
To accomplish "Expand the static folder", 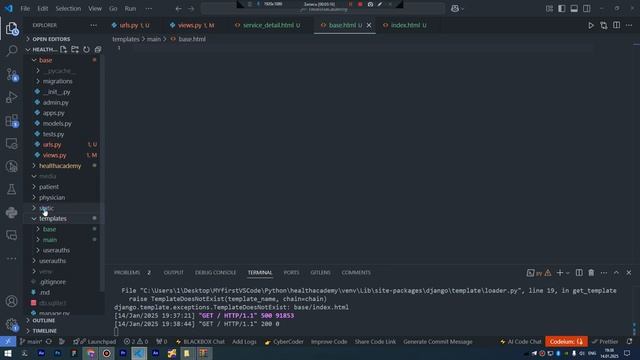I will (46, 208).
